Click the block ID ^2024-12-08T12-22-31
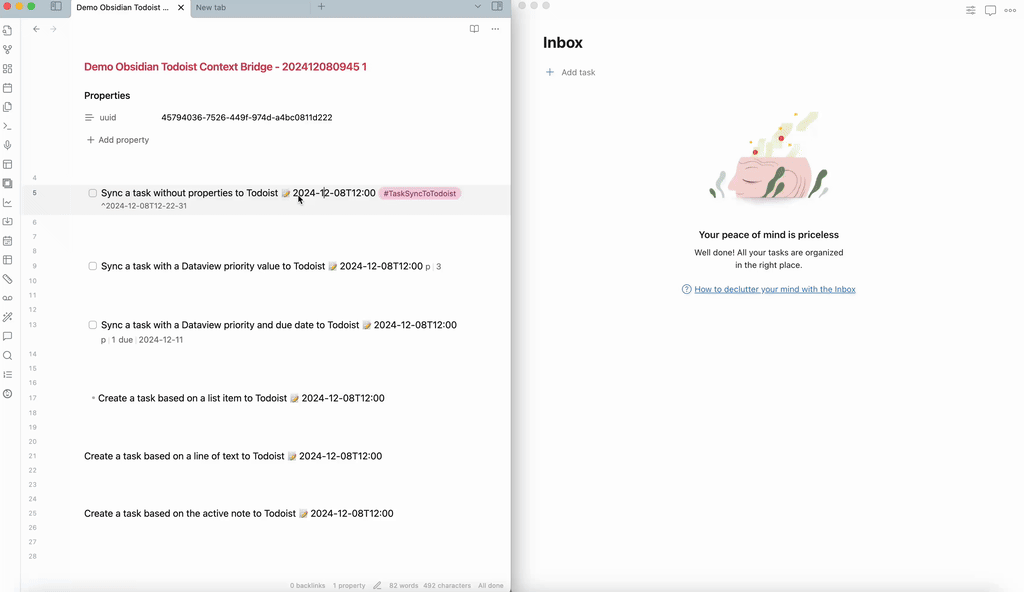This screenshot has height=592, width=1024. [x=144, y=206]
